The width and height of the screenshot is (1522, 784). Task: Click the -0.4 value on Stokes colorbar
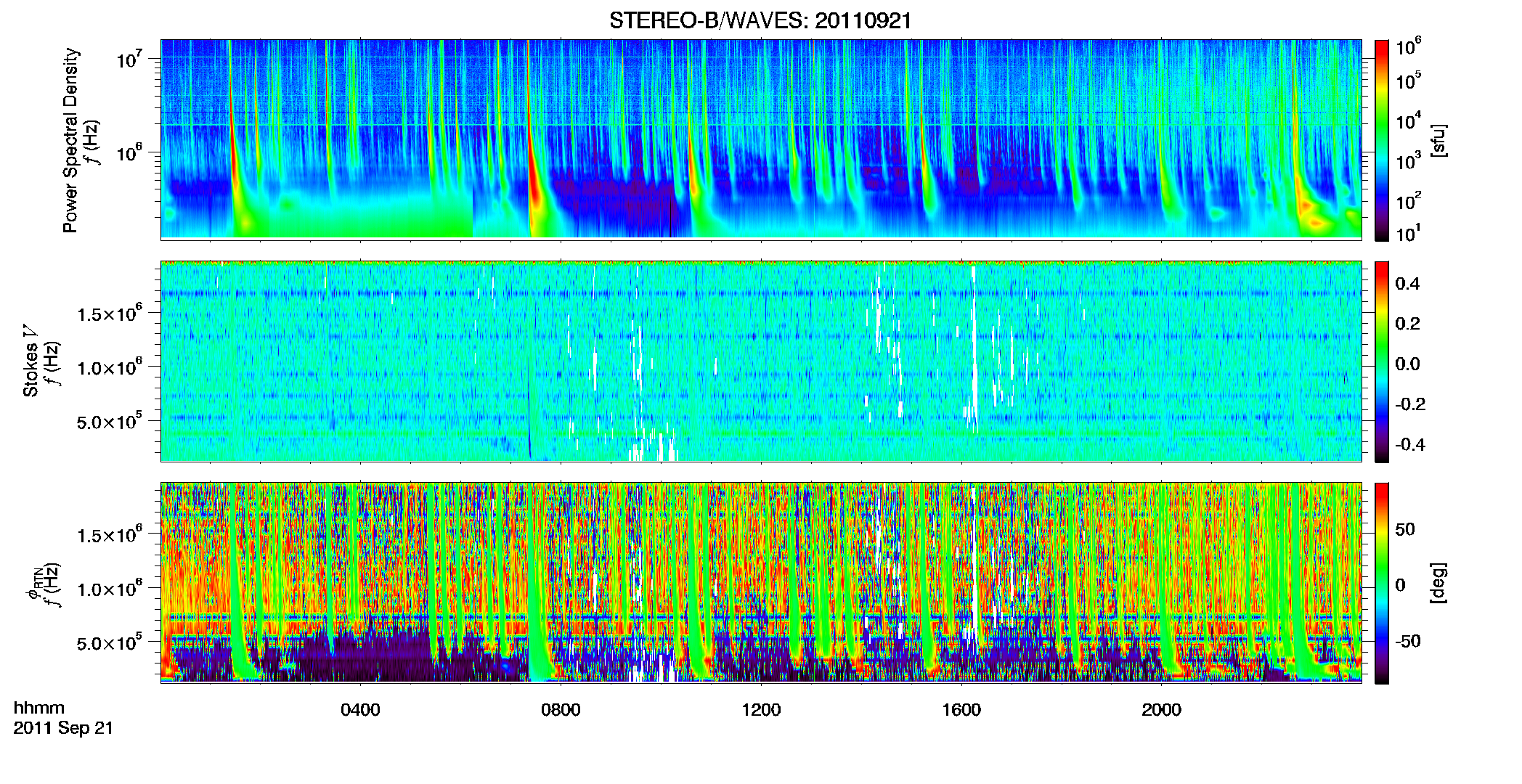tap(1410, 445)
